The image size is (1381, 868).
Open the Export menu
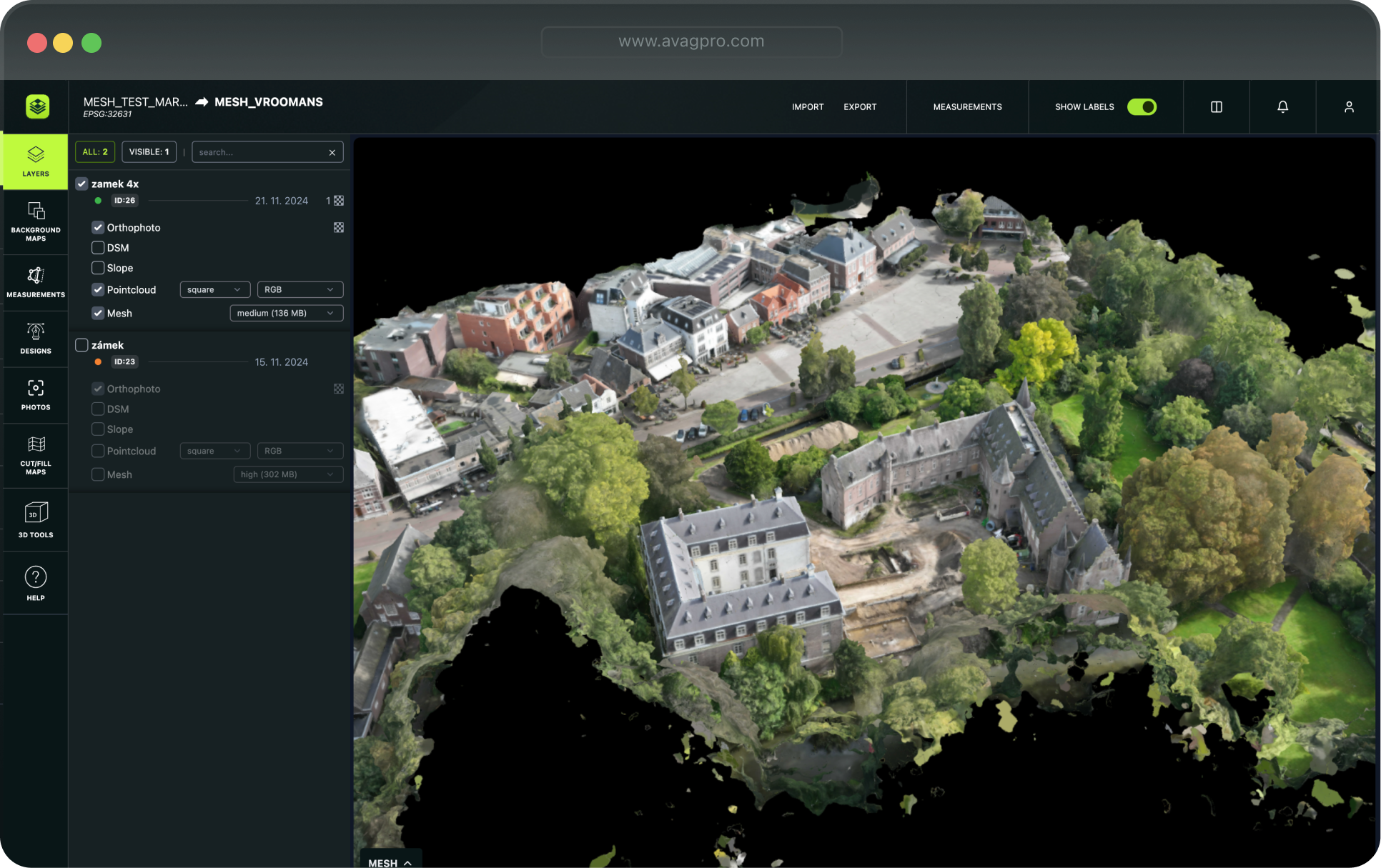tap(859, 107)
